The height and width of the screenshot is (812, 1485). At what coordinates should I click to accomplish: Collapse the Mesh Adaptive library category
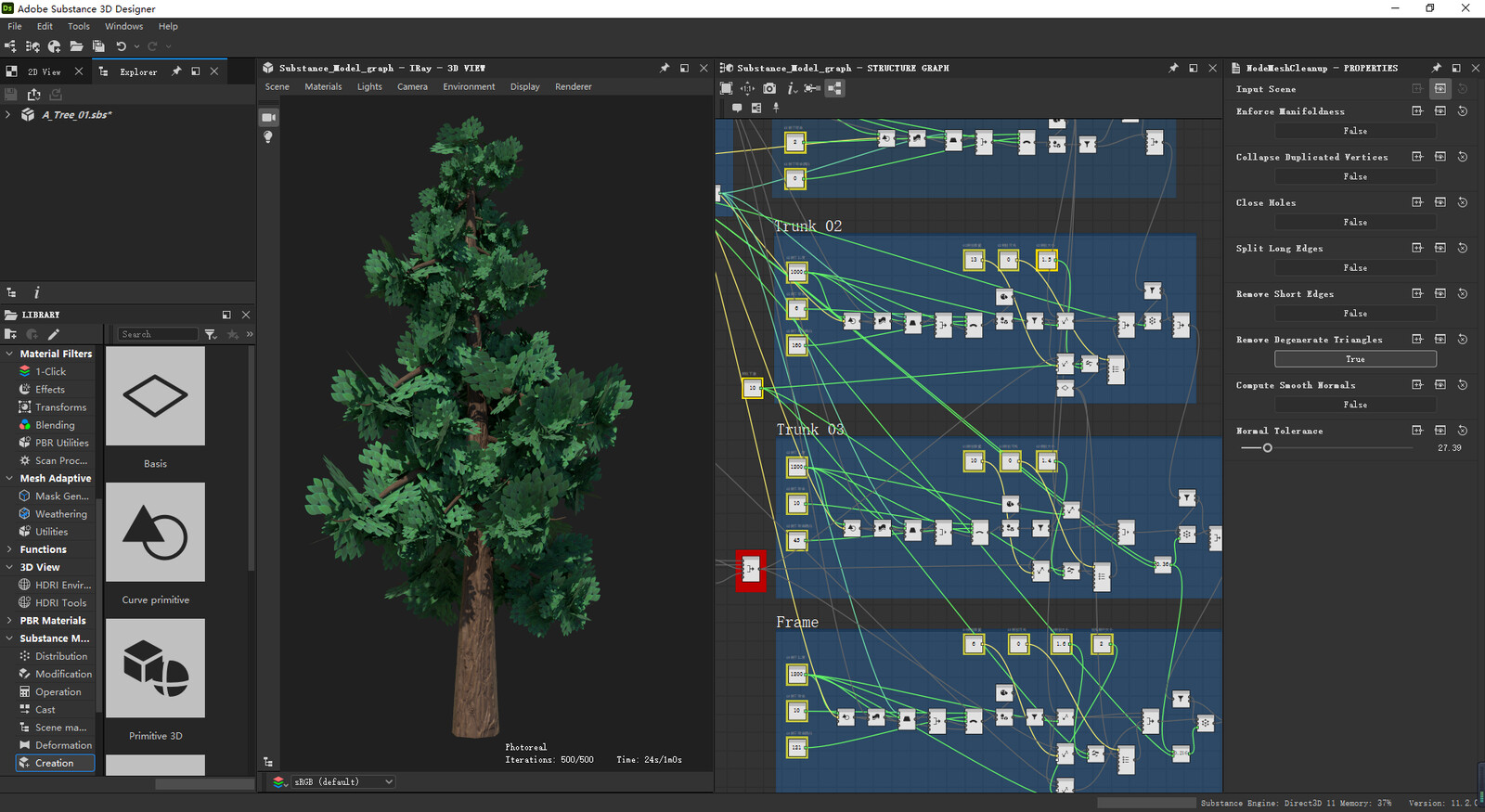pyautogui.click(x=9, y=478)
